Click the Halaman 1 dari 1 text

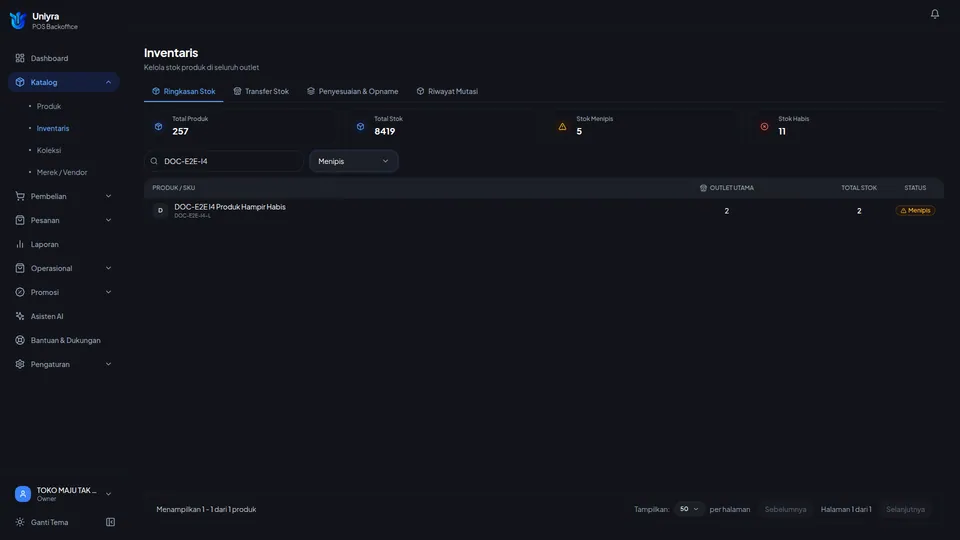pyautogui.click(x=846, y=509)
